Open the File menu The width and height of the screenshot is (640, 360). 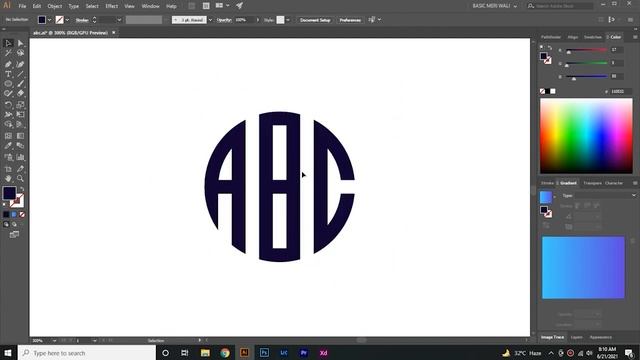(x=22, y=6)
